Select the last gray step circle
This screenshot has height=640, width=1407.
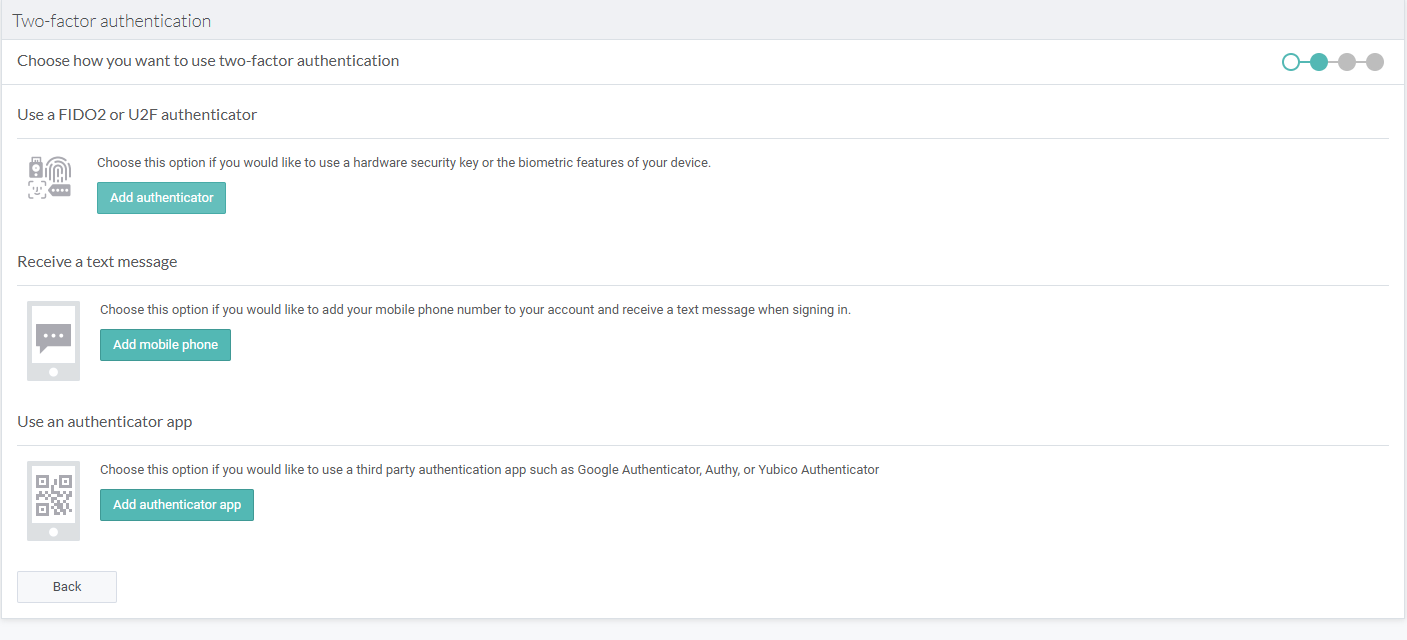pyautogui.click(x=1375, y=62)
